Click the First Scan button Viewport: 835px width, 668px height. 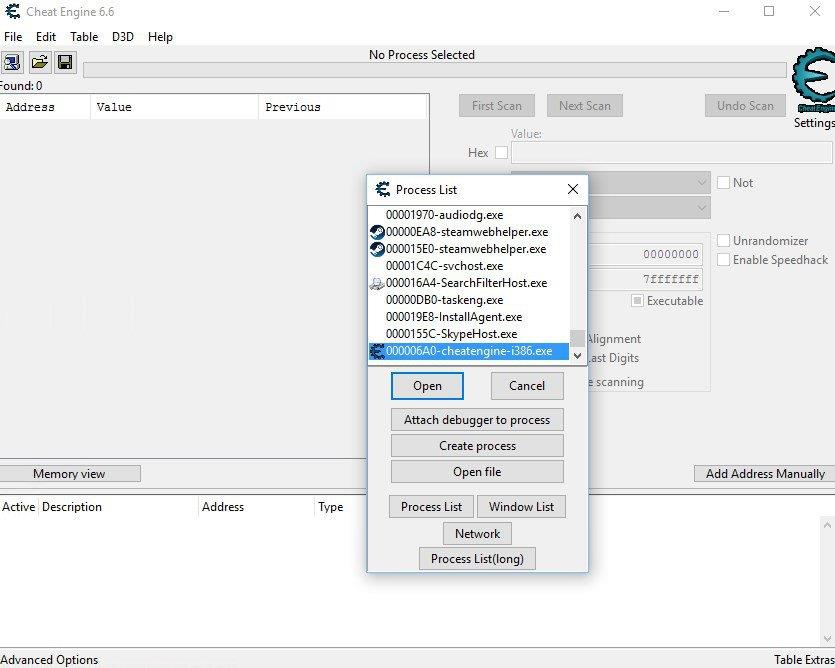(496, 105)
